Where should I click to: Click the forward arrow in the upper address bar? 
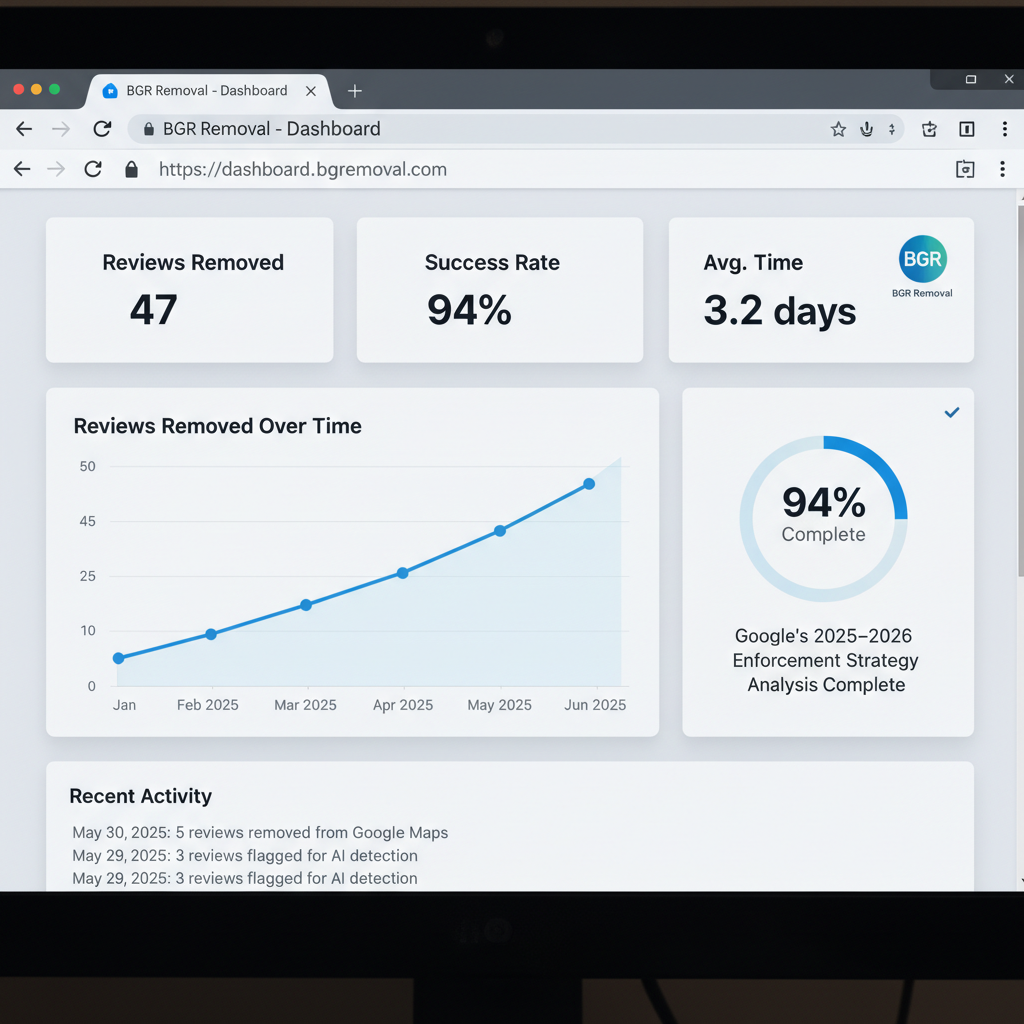[x=61, y=129]
